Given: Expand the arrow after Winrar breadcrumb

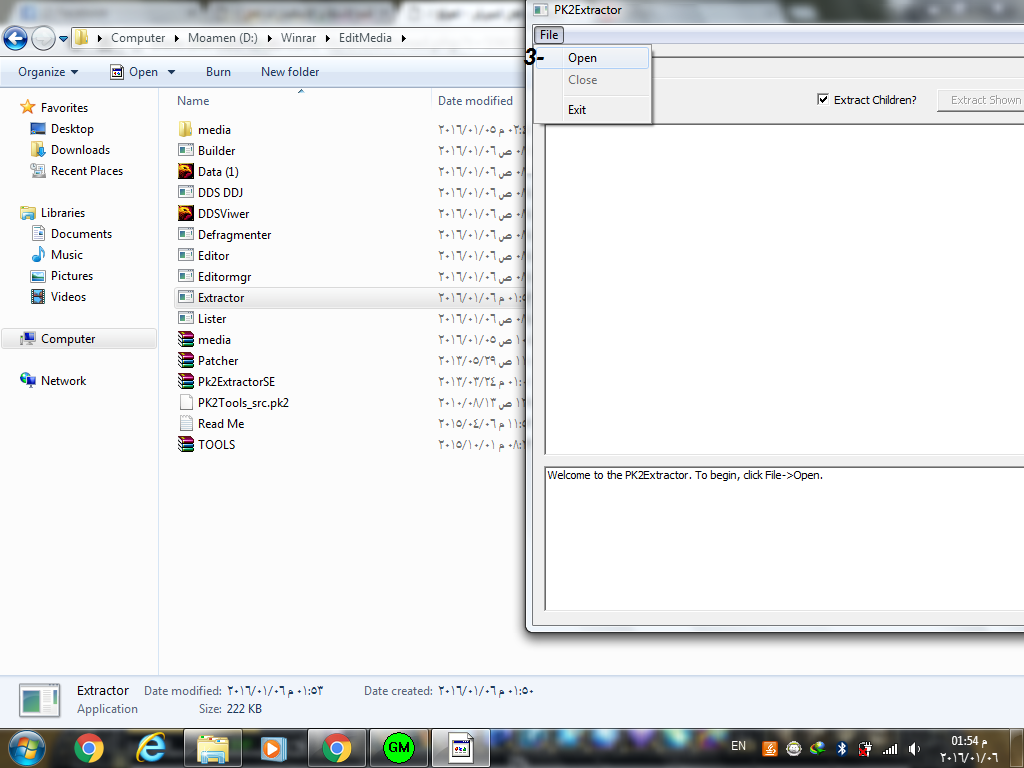Looking at the screenshot, I should pos(328,39).
